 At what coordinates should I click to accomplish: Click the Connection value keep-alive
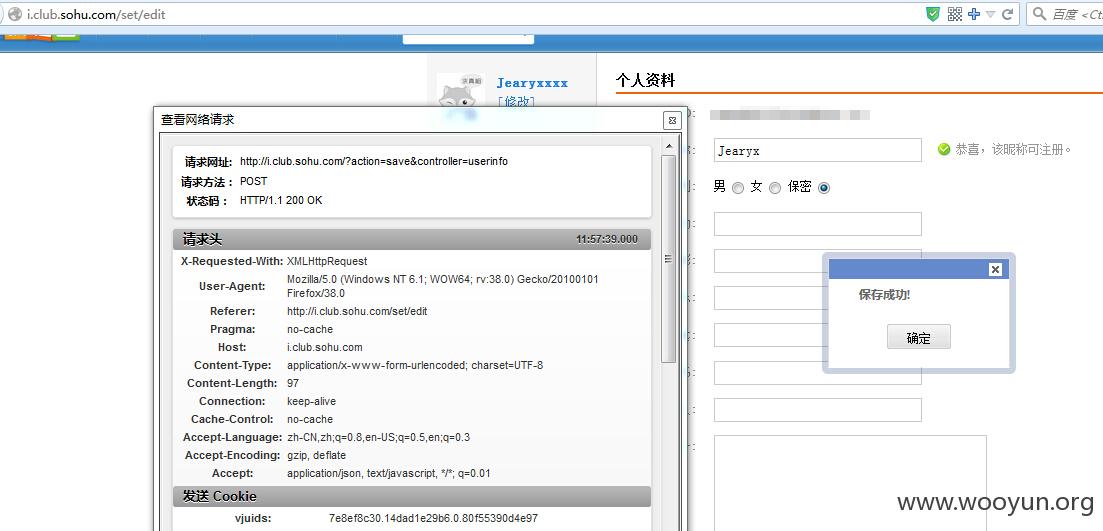(311, 401)
